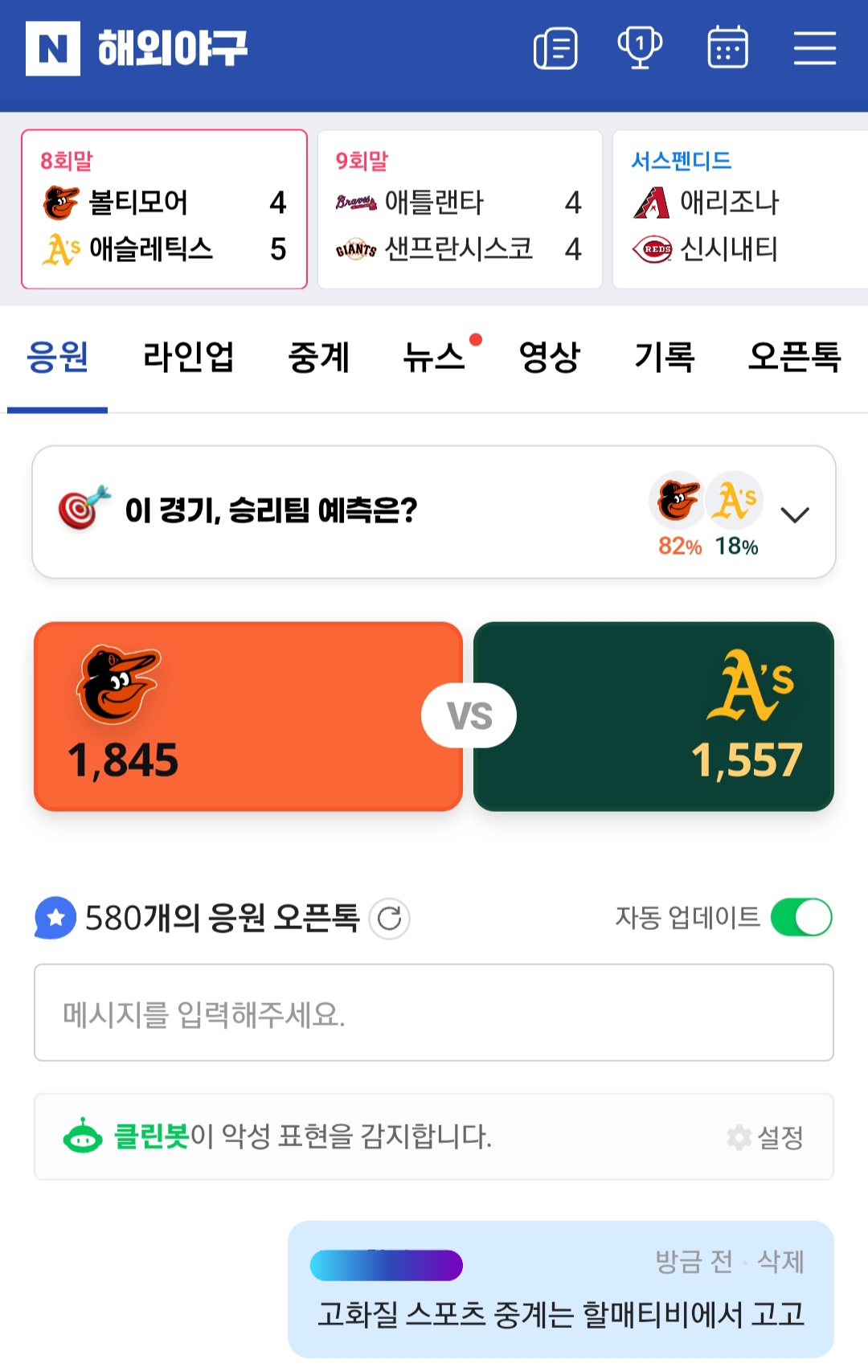Image resolution: width=868 pixels, height=1372 pixels.
Task: Click the green 클린봇 robot icon
Action: (83, 1137)
